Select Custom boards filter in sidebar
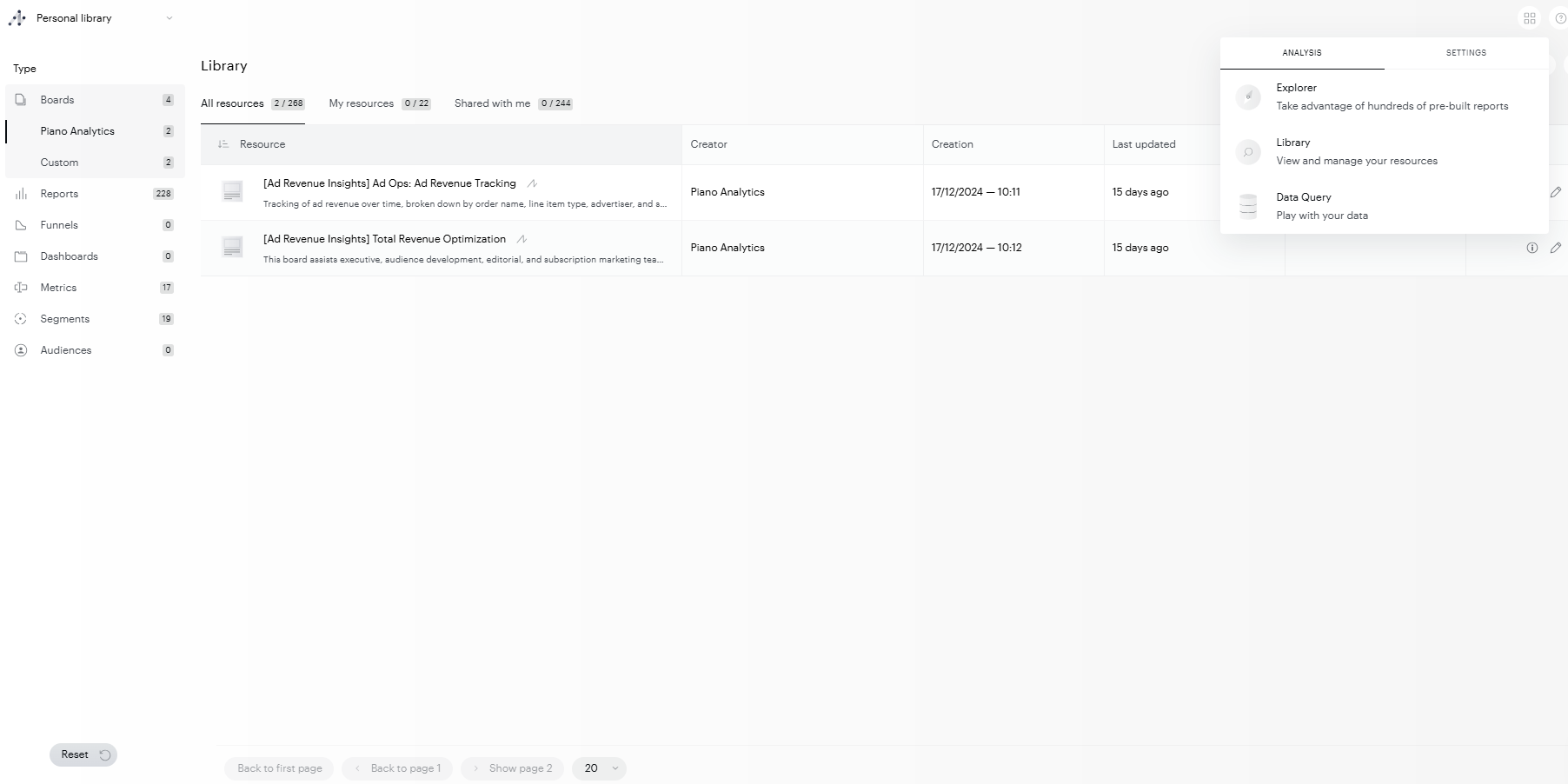Screen dimensions: 1568x784 tap(59, 163)
